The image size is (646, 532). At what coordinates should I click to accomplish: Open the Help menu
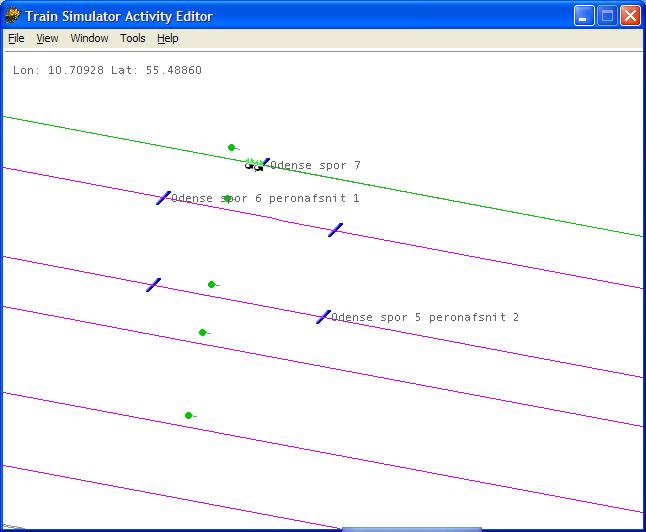click(x=168, y=38)
